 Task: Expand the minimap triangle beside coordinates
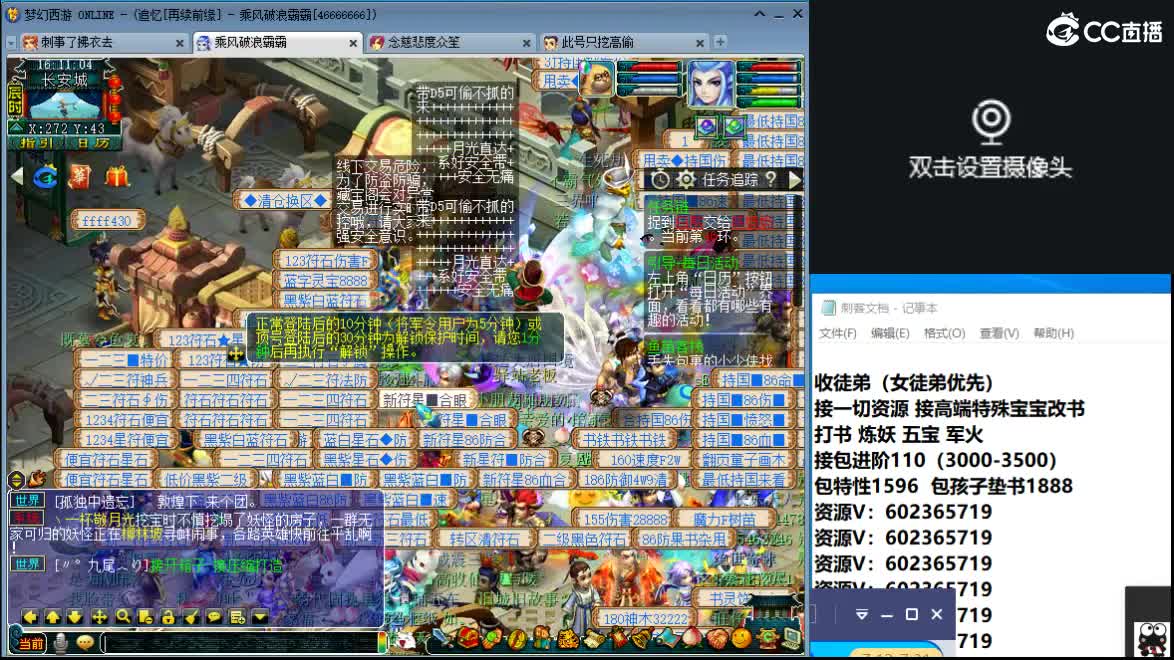coord(15,128)
